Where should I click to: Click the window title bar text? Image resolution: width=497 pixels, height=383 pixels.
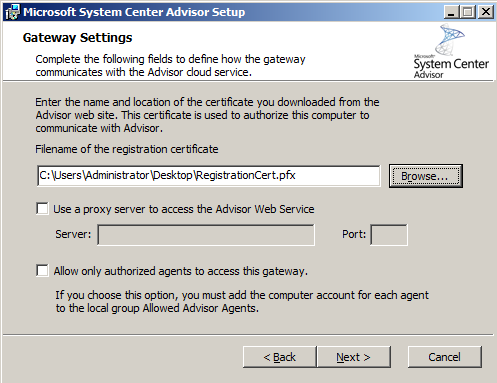pos(134,12)
